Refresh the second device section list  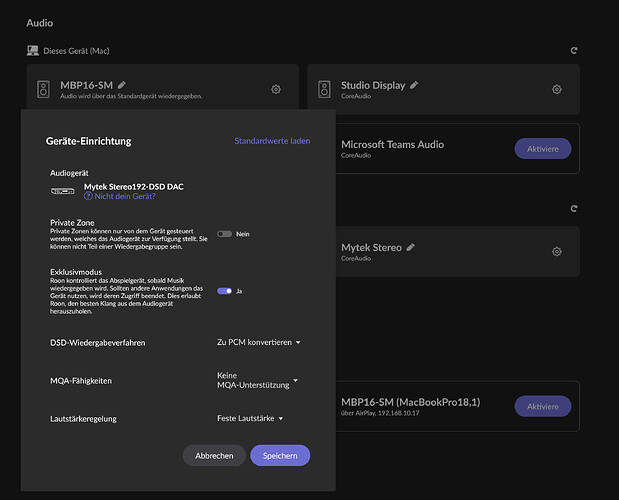click(574, 208)
